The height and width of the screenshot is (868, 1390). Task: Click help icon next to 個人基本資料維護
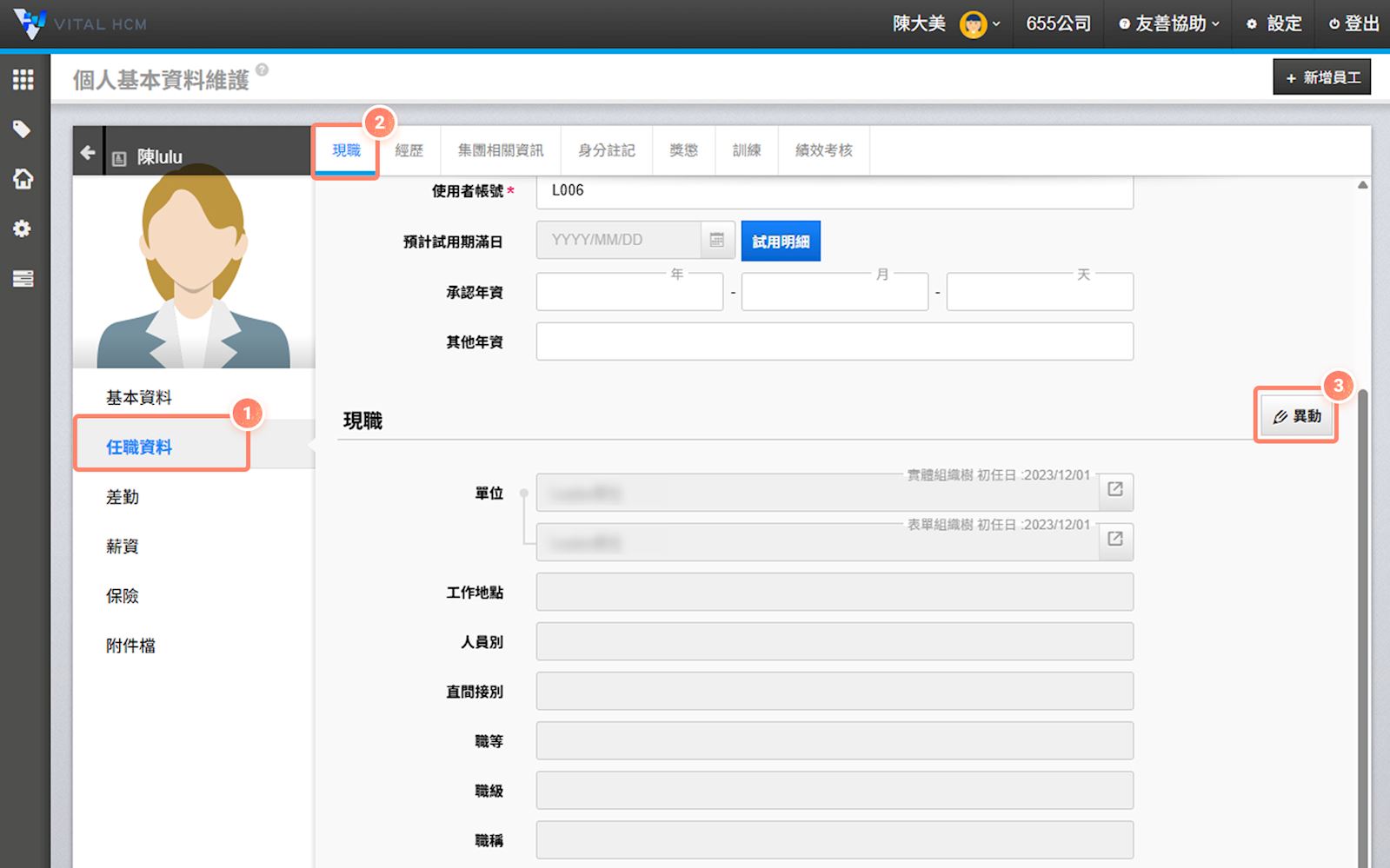point(262,70)
